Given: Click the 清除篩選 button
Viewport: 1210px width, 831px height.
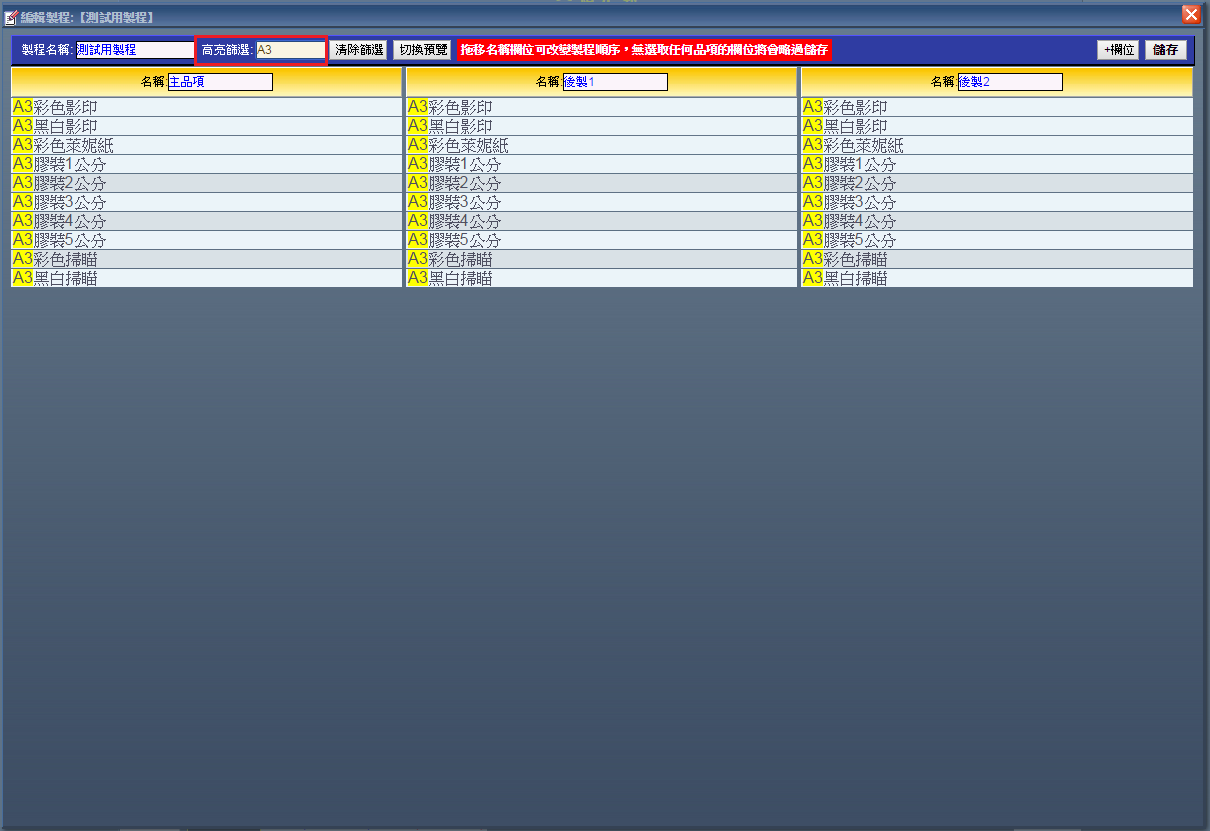Looking at the screenshot, I should pyautogui.click(x=359, y=49).
